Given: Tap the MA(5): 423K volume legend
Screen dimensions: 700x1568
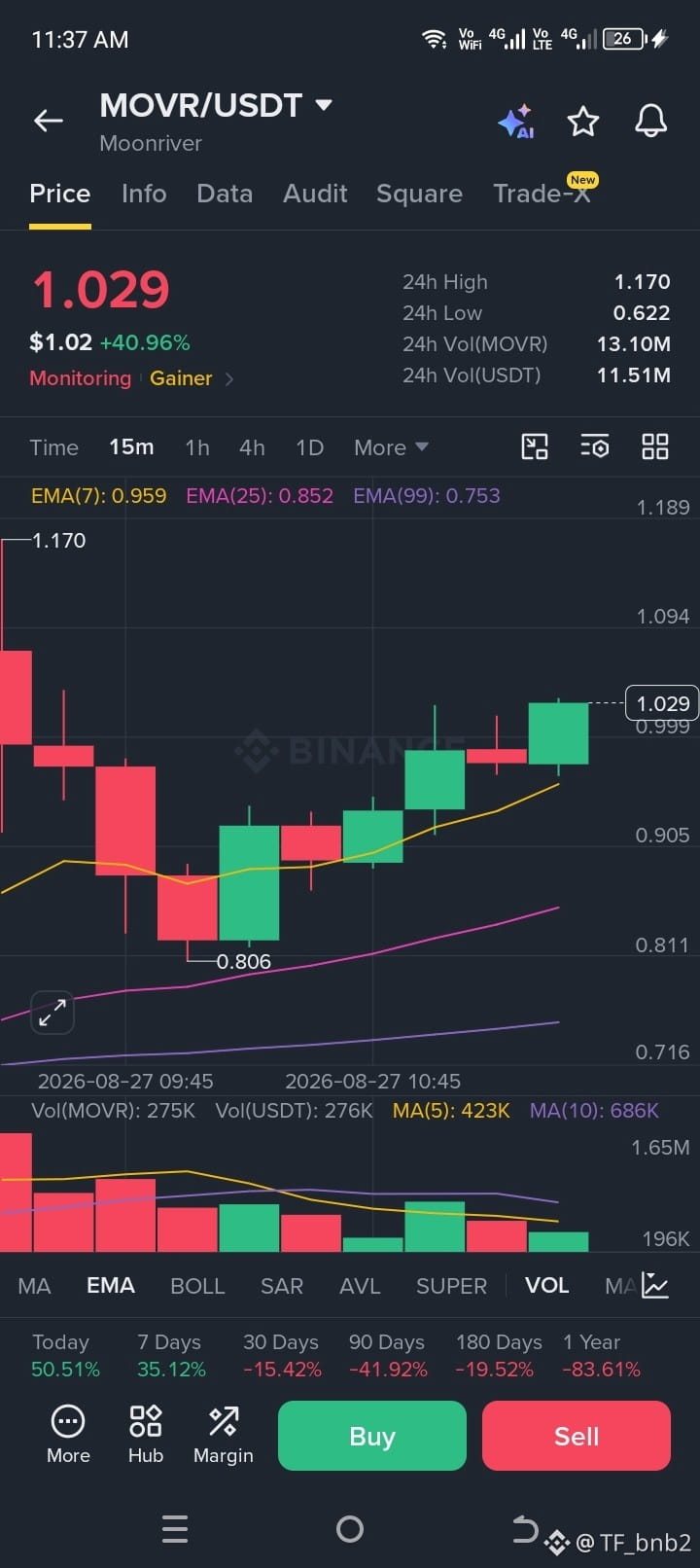Looking at the screenshot, I should pos(451,1111).
